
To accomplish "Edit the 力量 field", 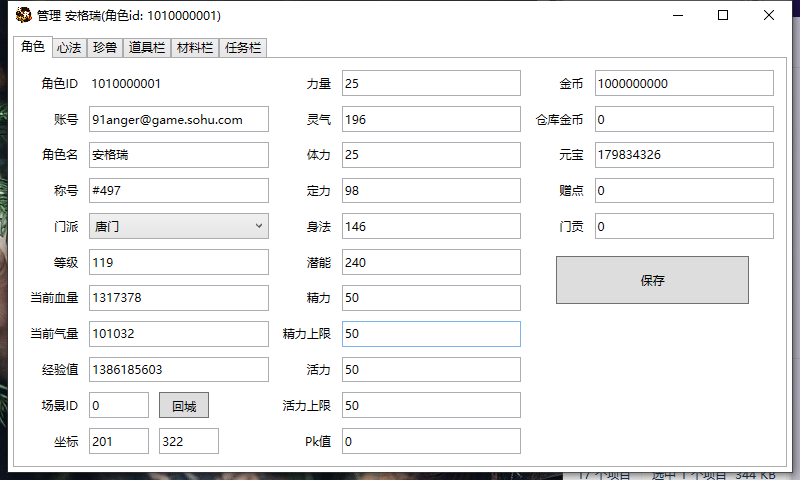I will coord(431,83).
